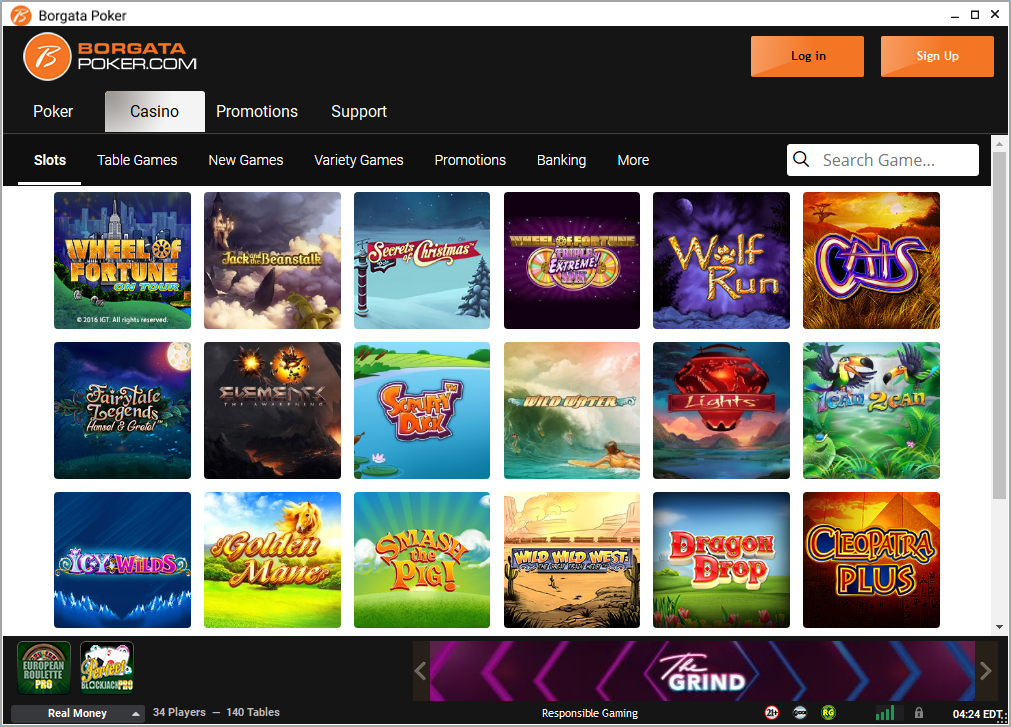This screenshot has width=1011, height=727.
Task: Click the scrollbar up arrow
Action: (999, 144)
